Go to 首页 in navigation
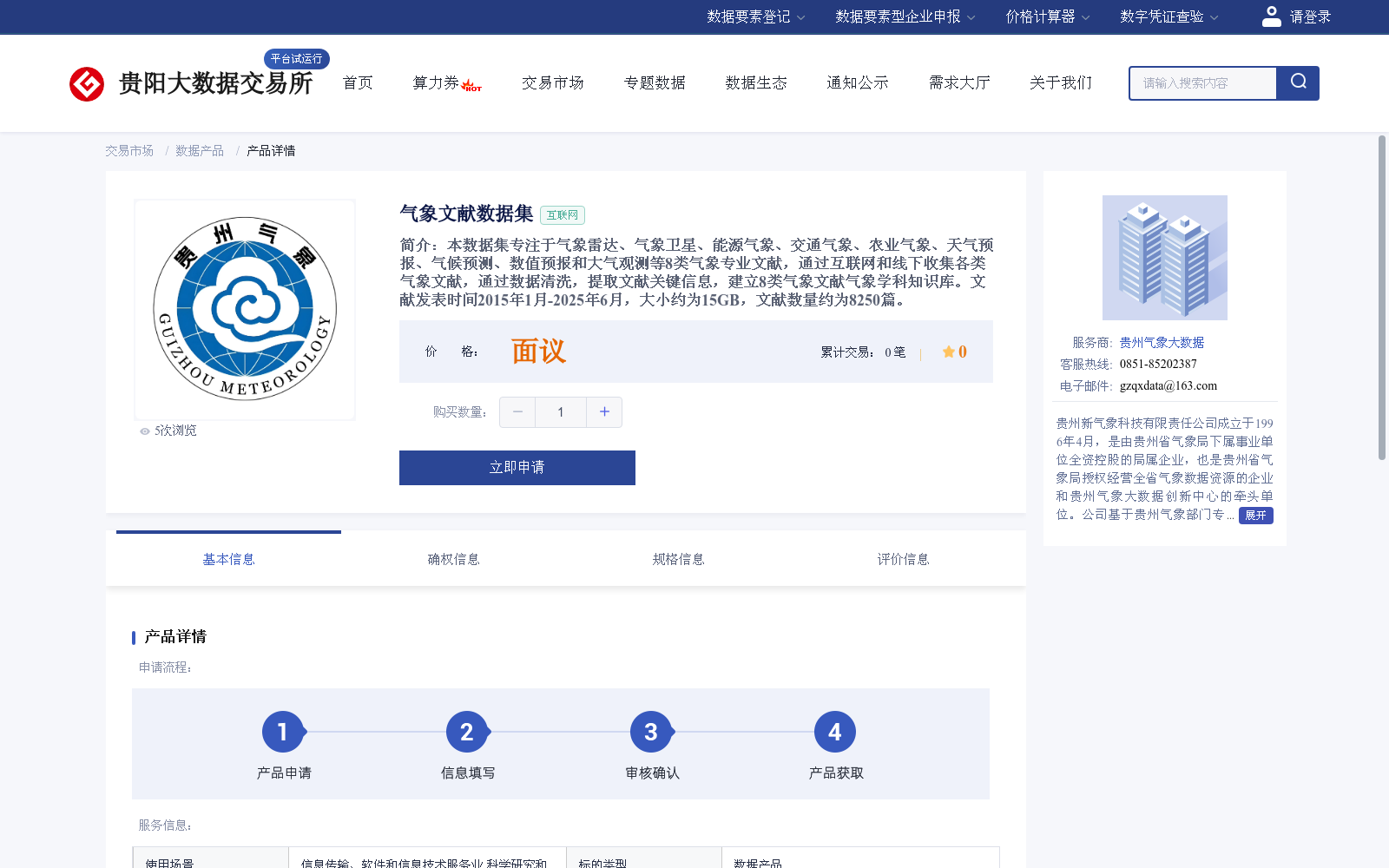The image size is (1389, 868). click(x=358, y=82)
